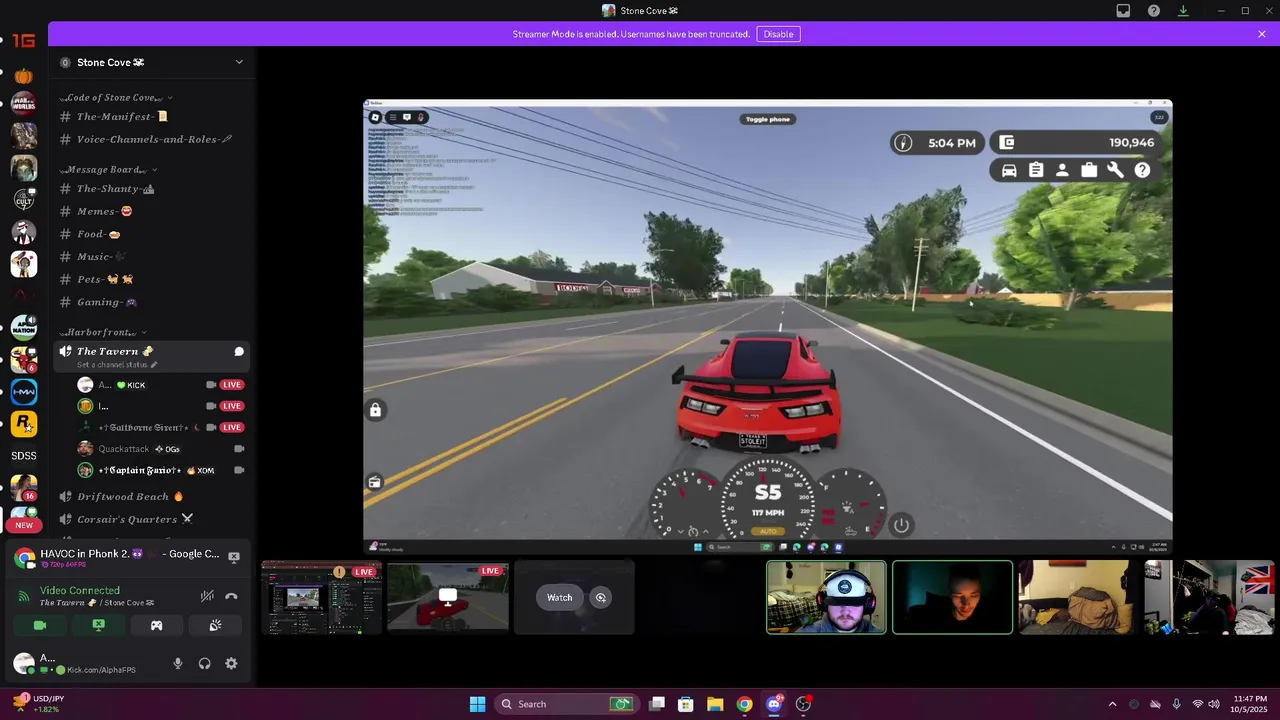Click Toggle phone in game stream
This screenshot has width=1280, height=720.
coord(768,119)
